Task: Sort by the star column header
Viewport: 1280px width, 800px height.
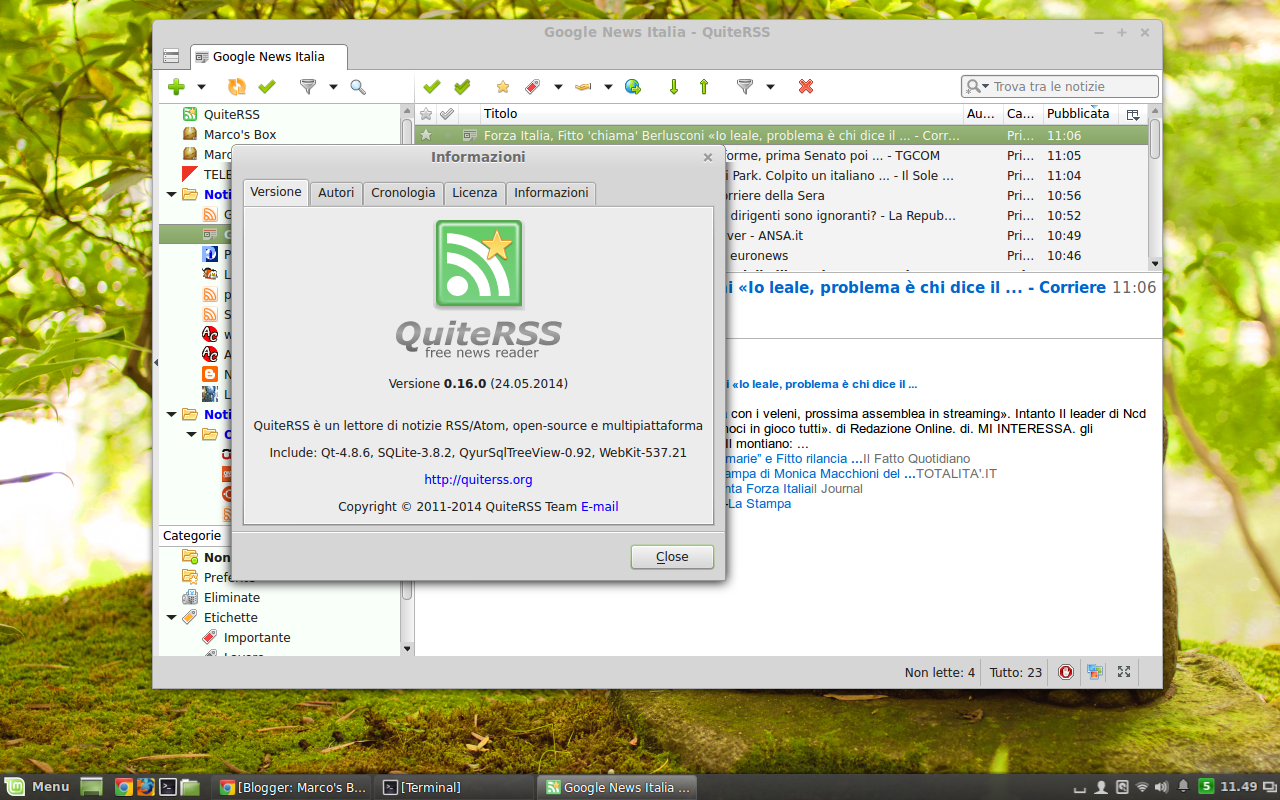Action: 426,114
